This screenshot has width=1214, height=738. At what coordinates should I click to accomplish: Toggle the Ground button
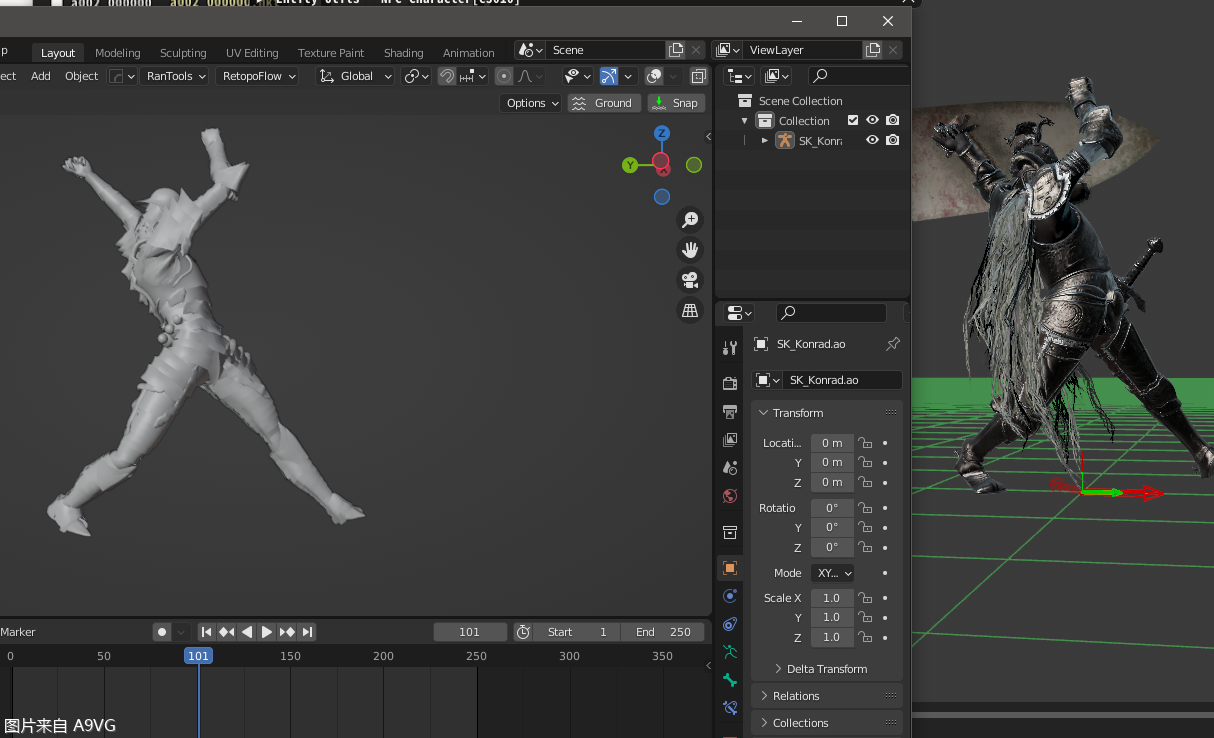click(x=604, y=103)
